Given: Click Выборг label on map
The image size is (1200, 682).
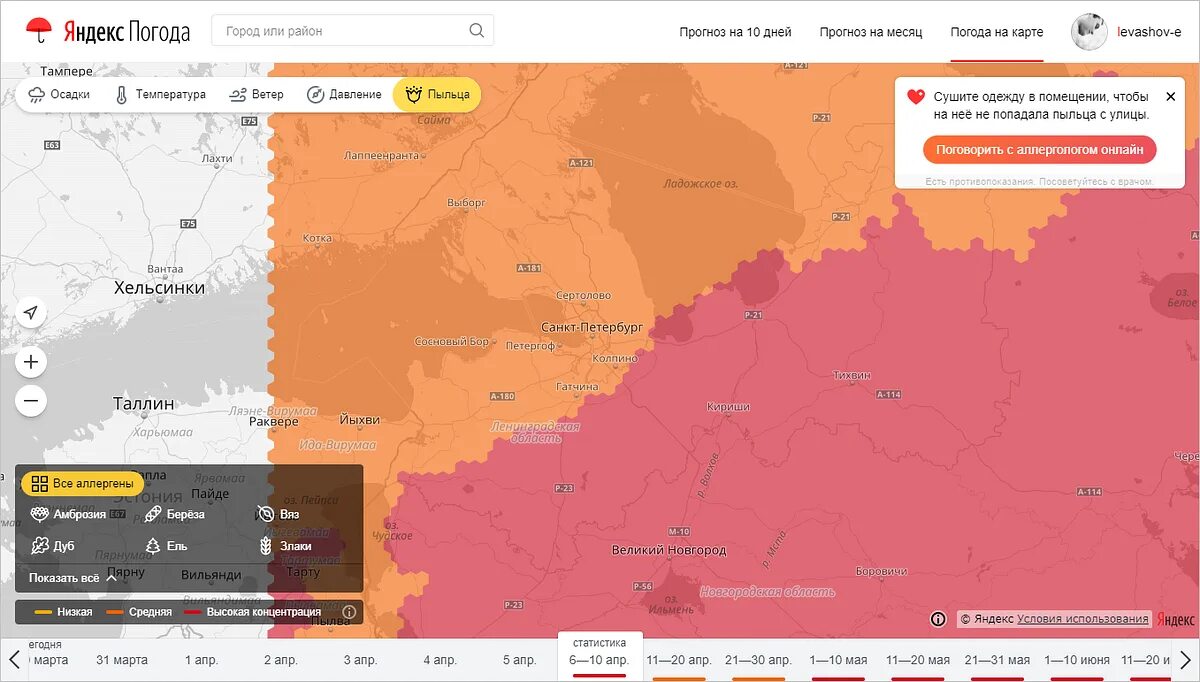Looking at the screenshot, I should (x=467, y=202).
